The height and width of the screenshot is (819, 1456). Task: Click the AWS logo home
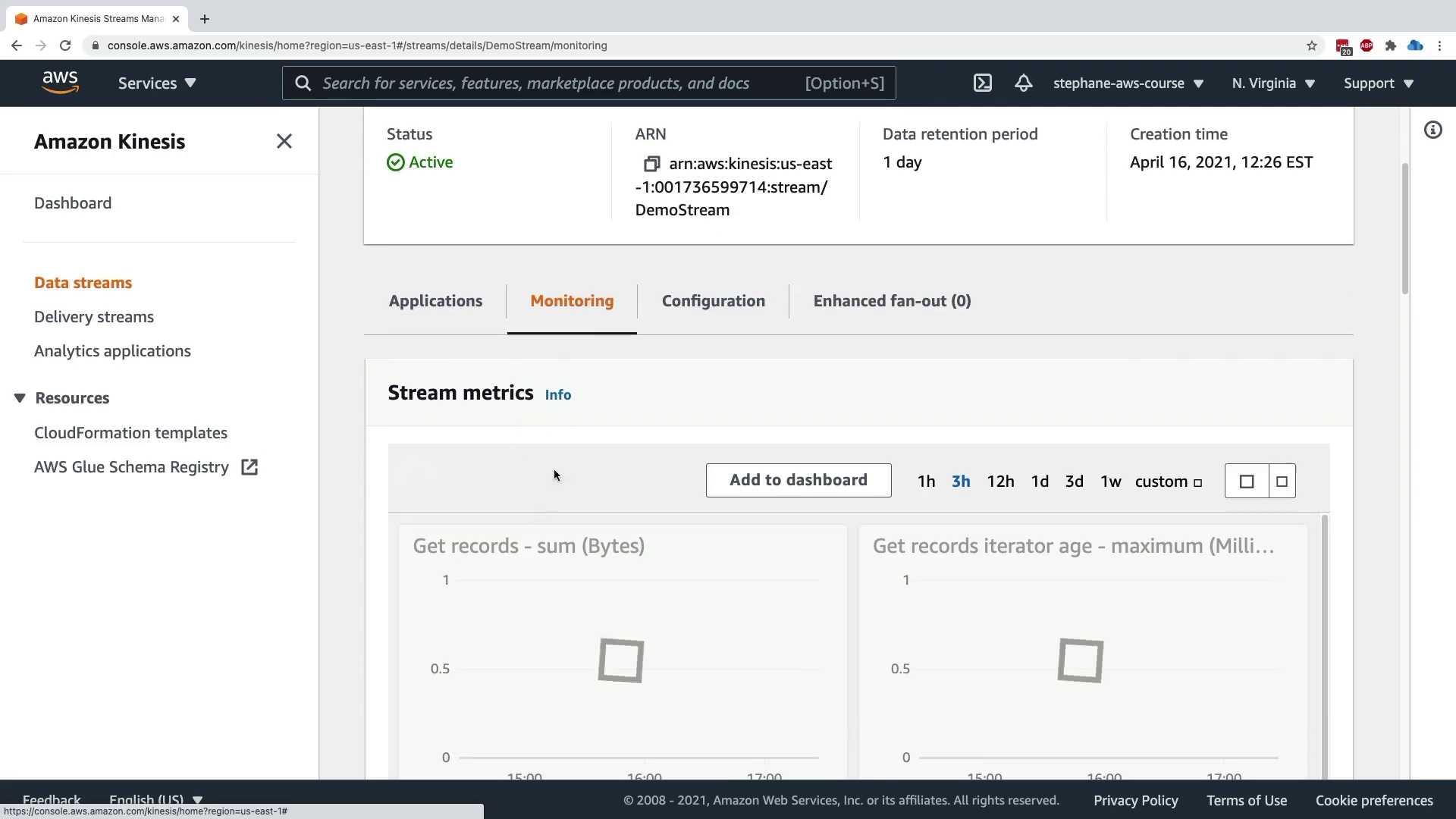61,83
